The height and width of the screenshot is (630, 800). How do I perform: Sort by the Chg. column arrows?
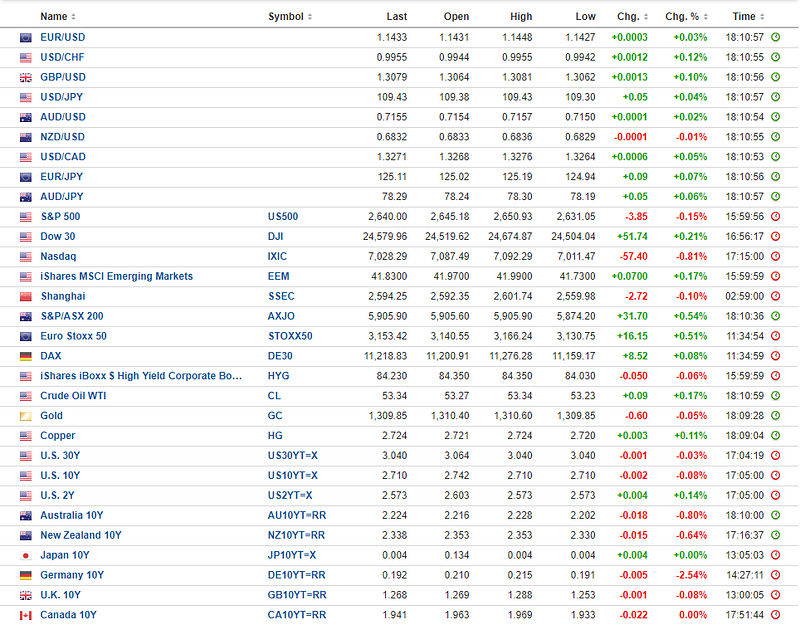646,17
